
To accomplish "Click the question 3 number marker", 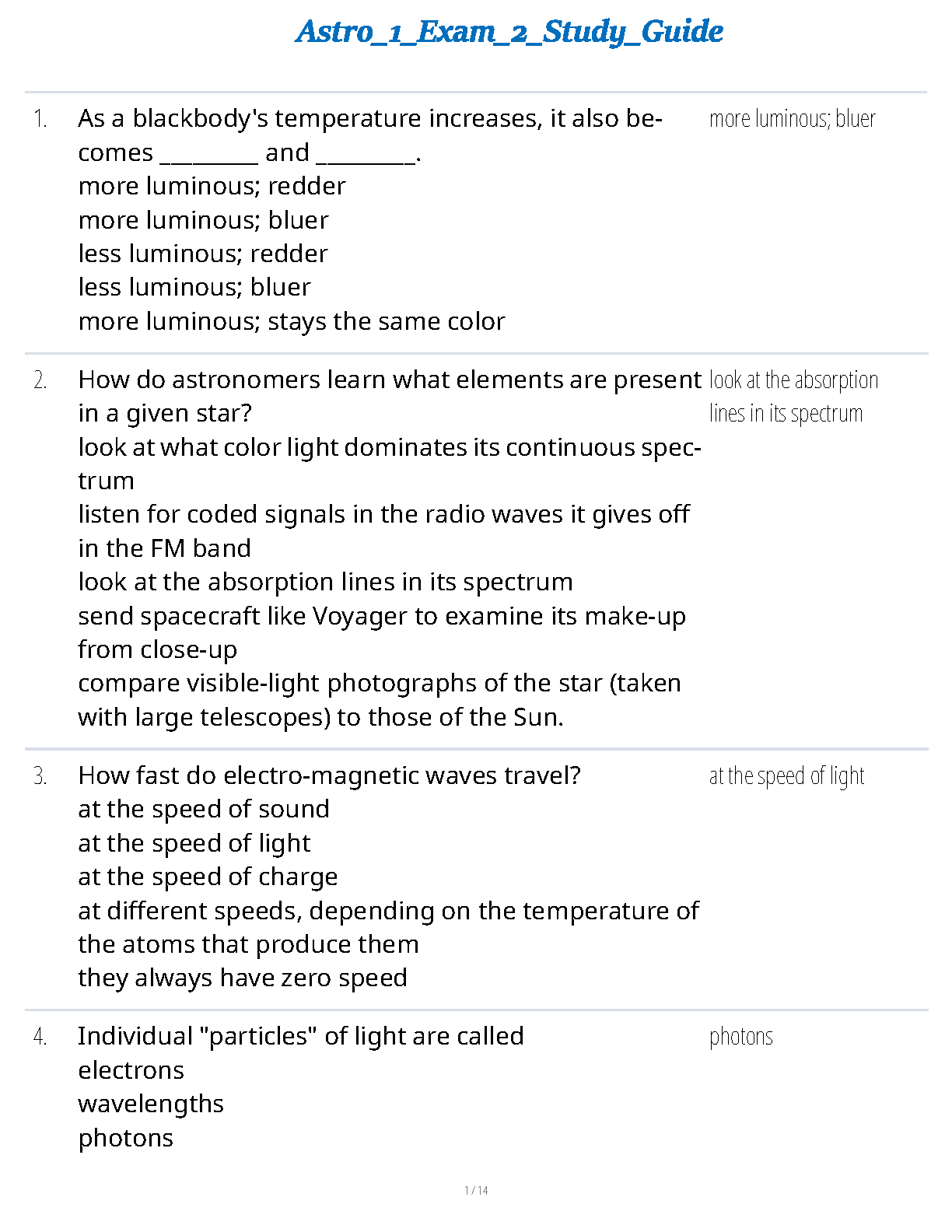I will 40,776.
